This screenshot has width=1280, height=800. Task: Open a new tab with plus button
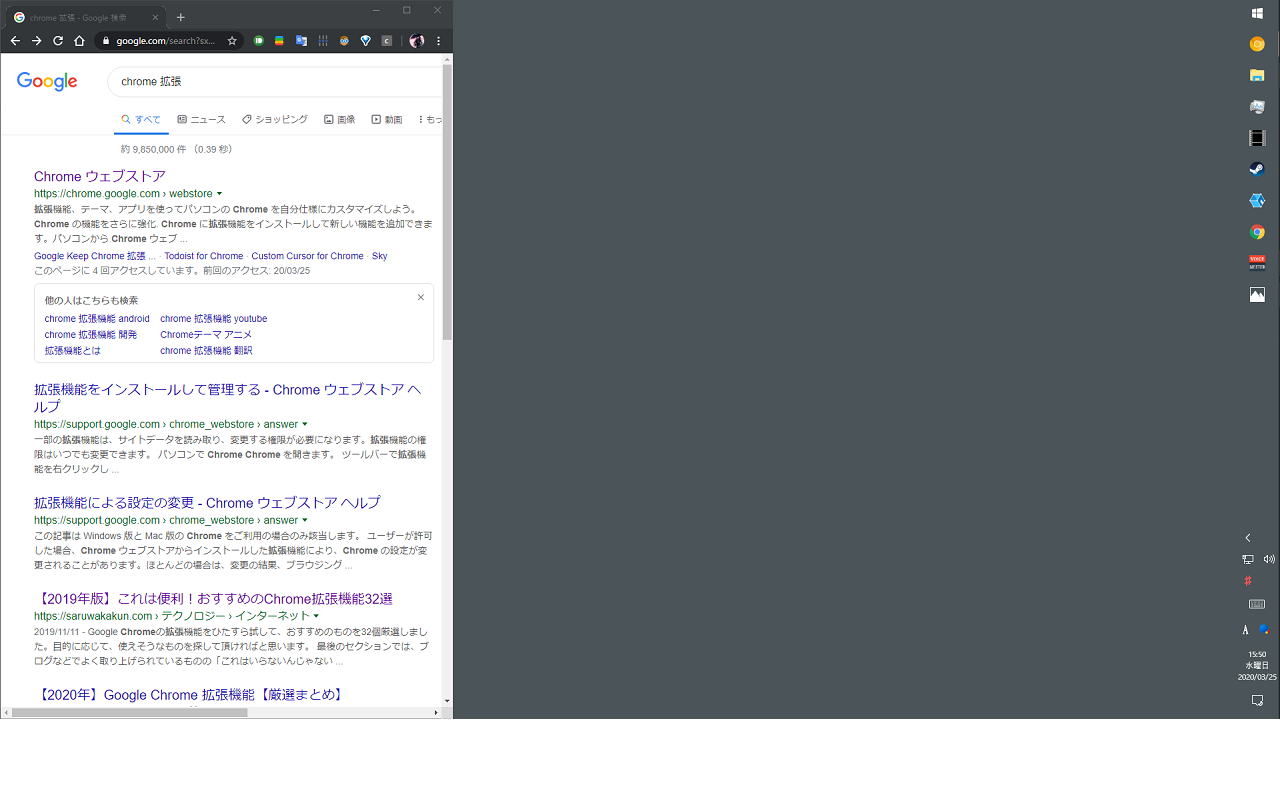click(x=180, y=17)
